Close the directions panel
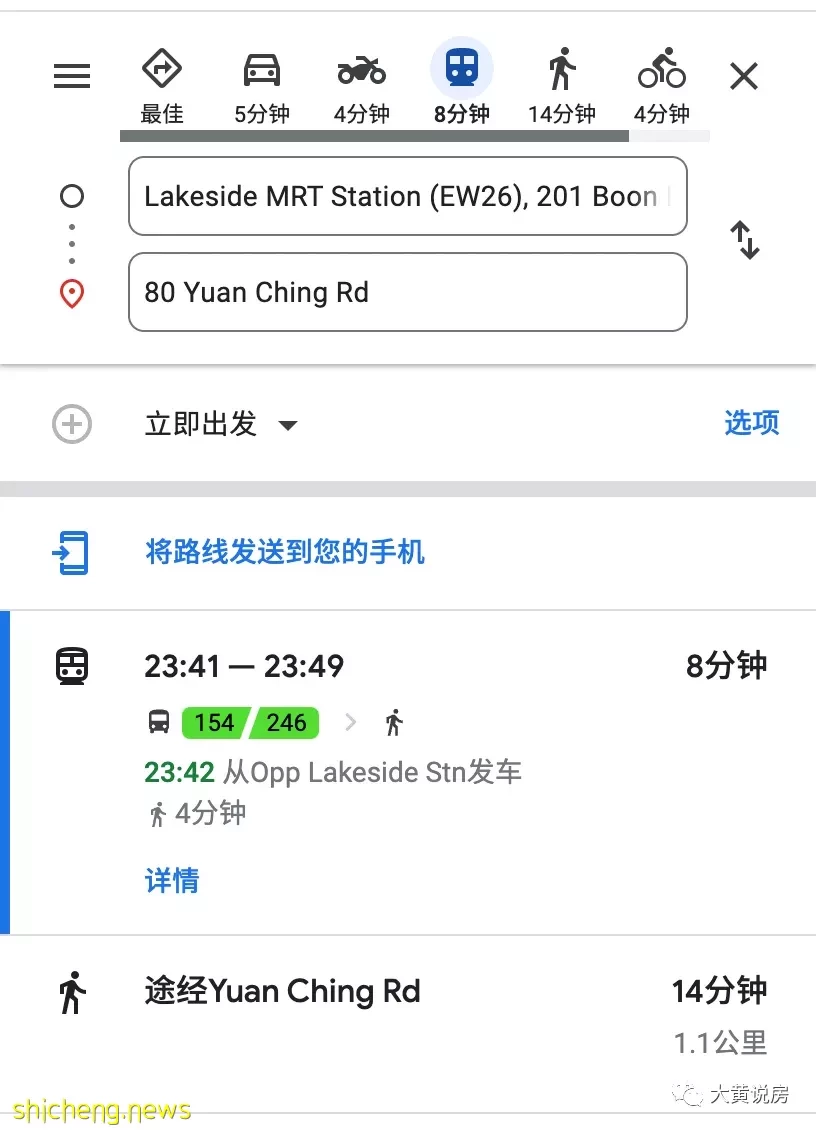 point(743,76)
